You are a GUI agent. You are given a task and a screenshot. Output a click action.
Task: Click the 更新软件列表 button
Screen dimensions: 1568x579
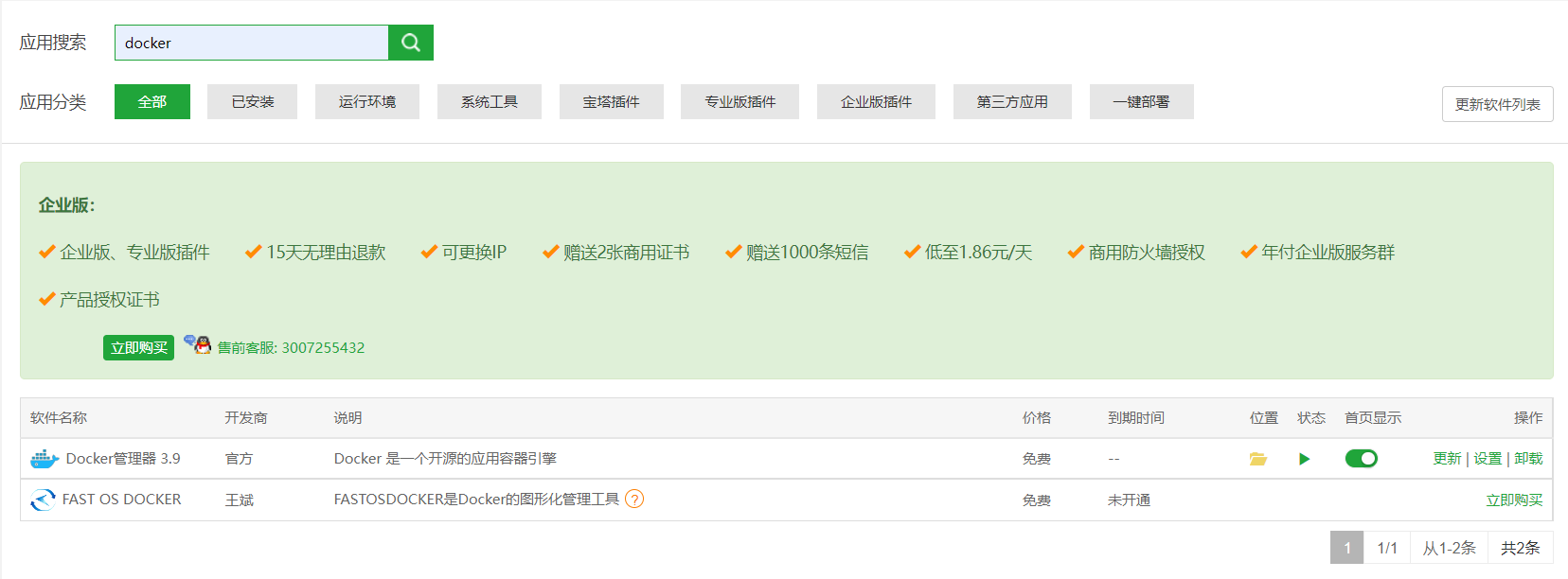(x=1498, y=104)
